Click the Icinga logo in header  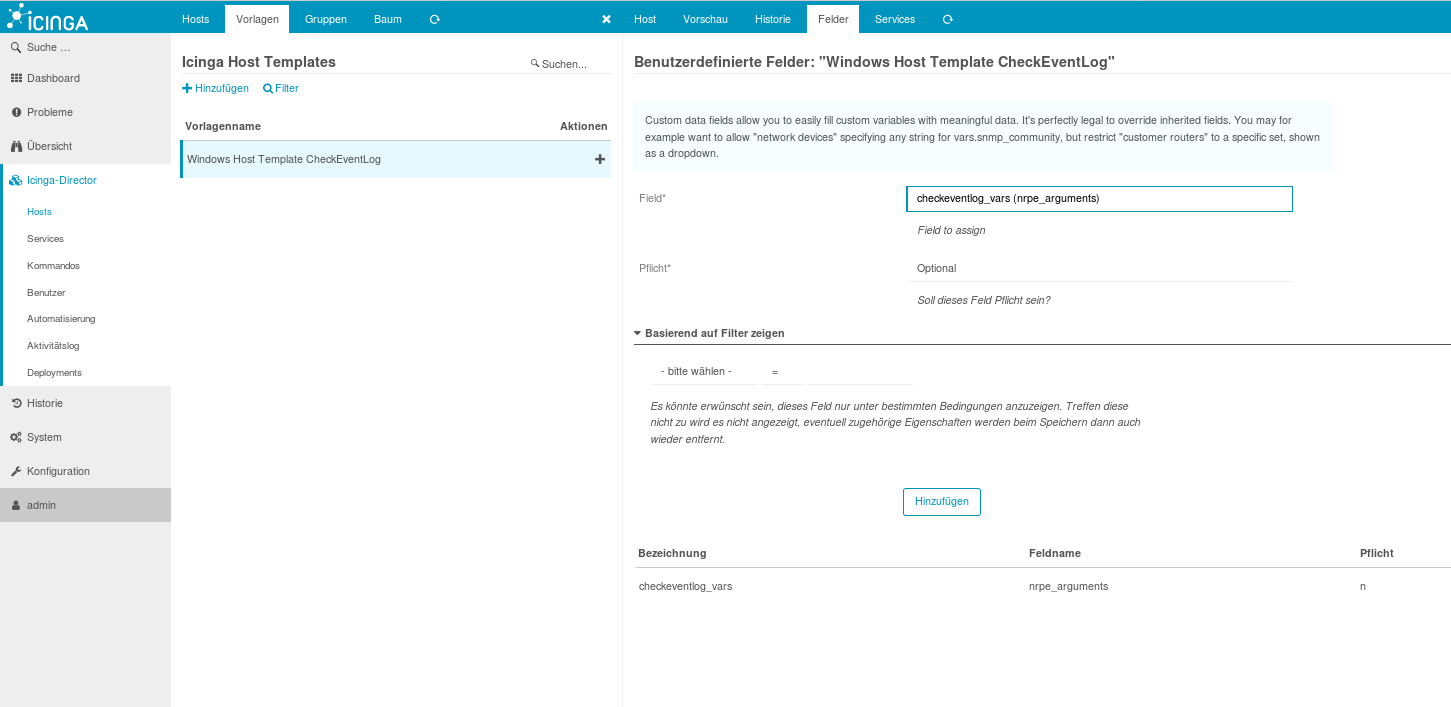[50, 17]
